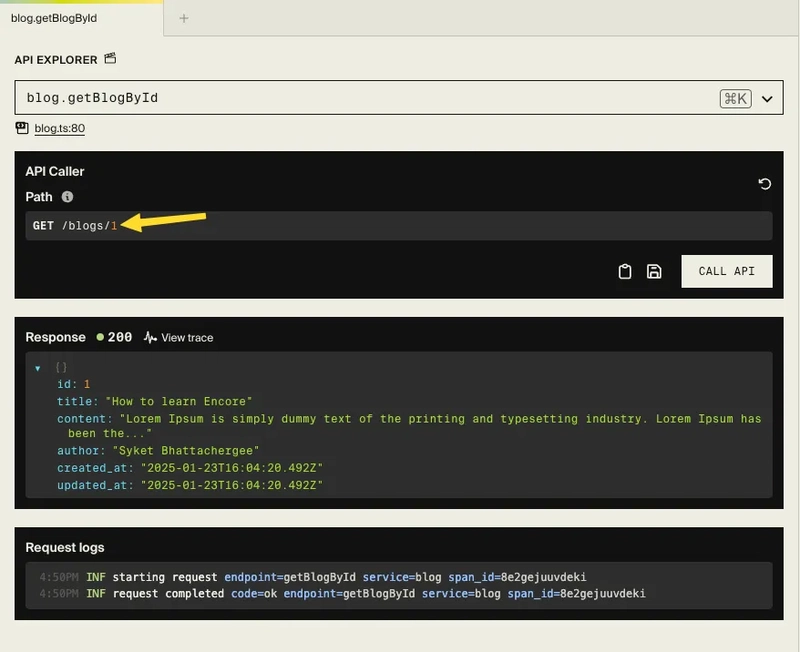Click the CALL API button
This screenshot has height=652, width=800.
(727, 271)
